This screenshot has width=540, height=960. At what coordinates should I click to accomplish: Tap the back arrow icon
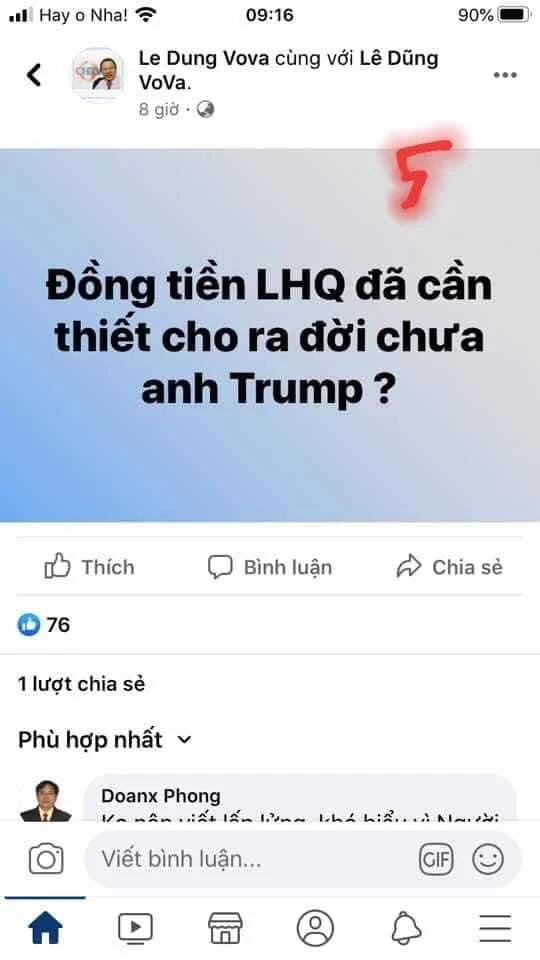click(34, 75)
